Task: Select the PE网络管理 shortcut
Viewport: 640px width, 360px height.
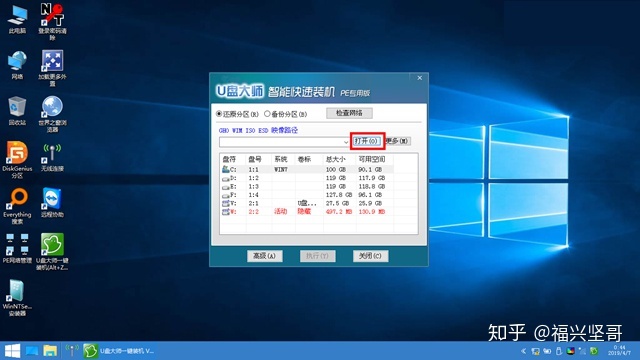Action: pos(17,249)
